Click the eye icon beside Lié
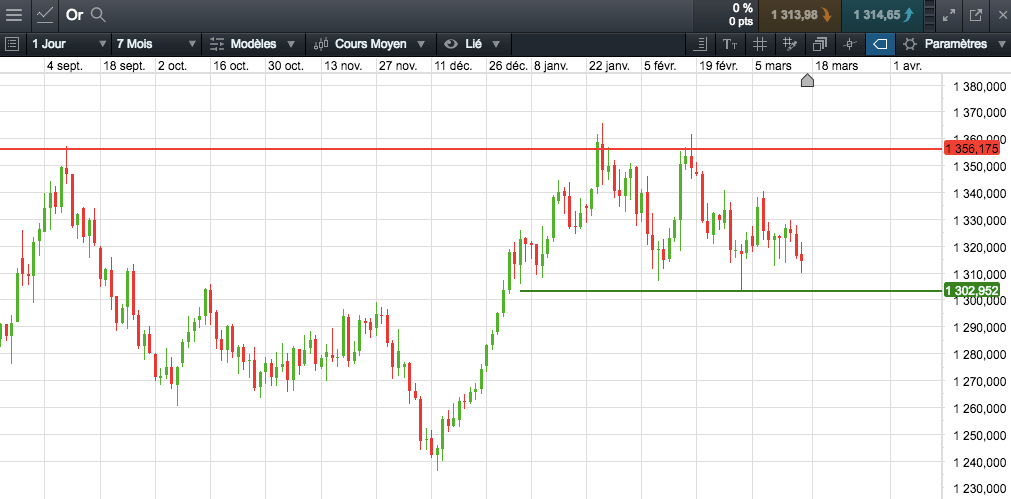This screenshot has height=499, width=1011. pos(449,44)
